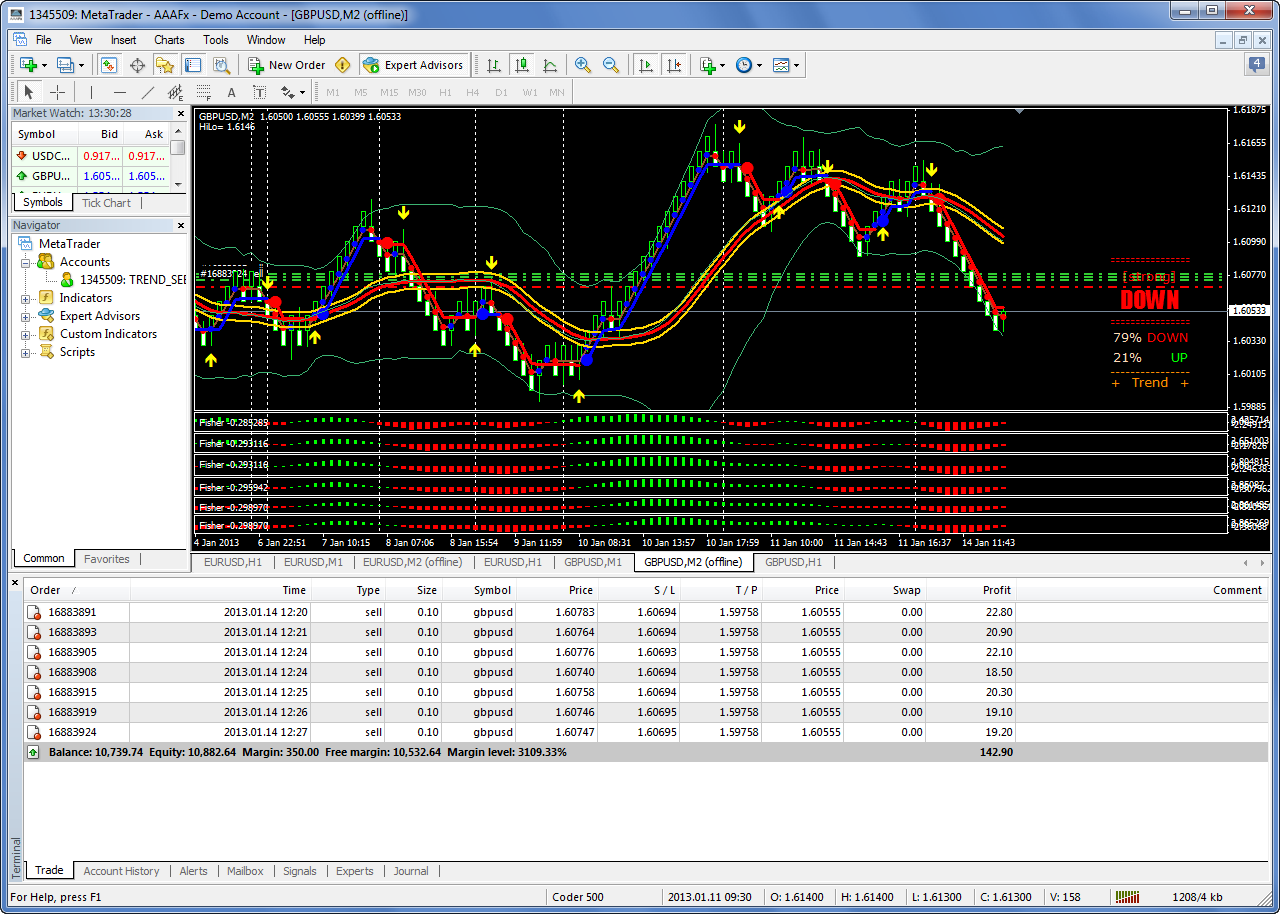Open dropdown arrow next to Indicators icon
This screenshot has width=1280, height=914.
tap(723, 65)
